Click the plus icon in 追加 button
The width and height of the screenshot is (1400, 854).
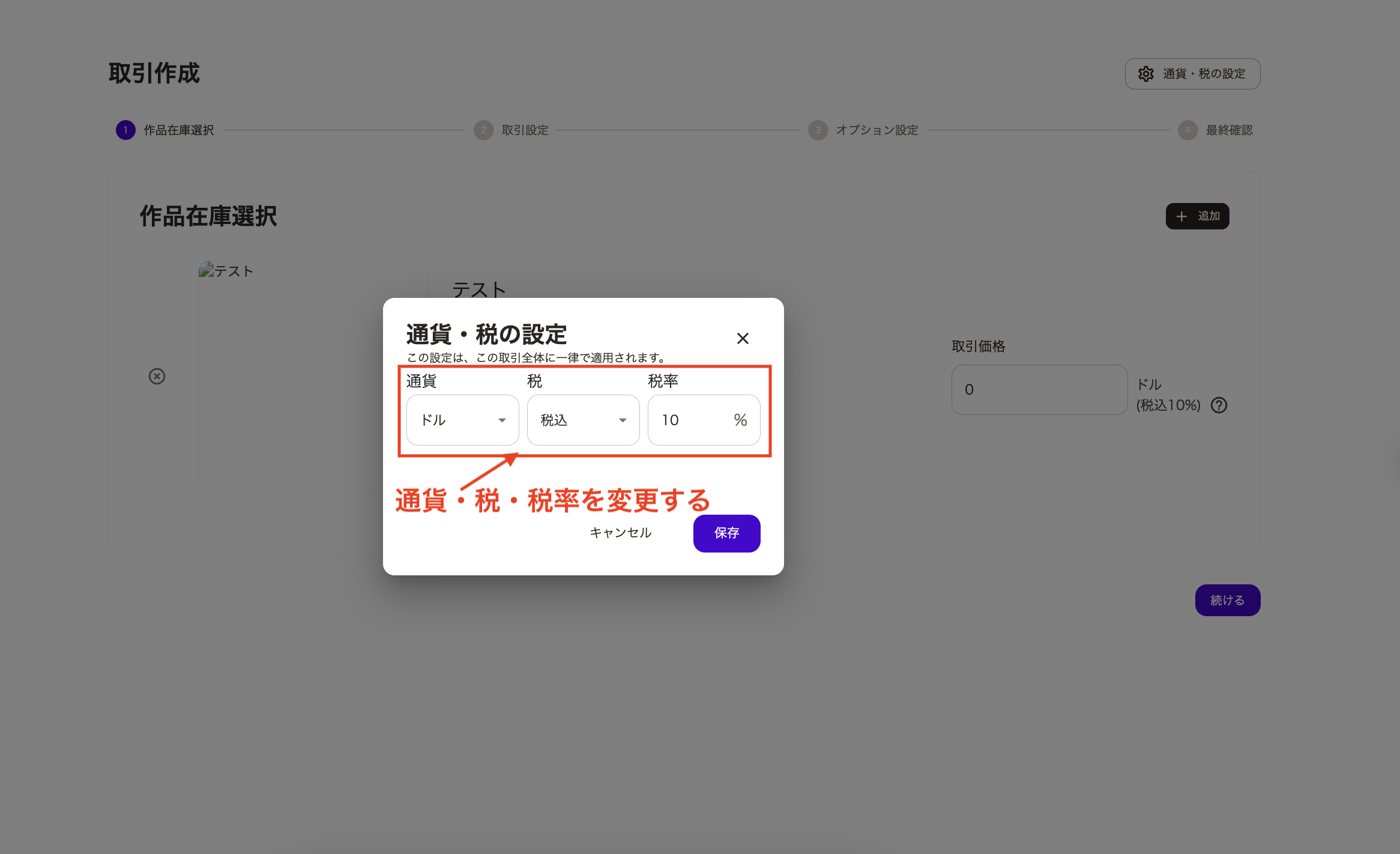(x=1181, y=216)
